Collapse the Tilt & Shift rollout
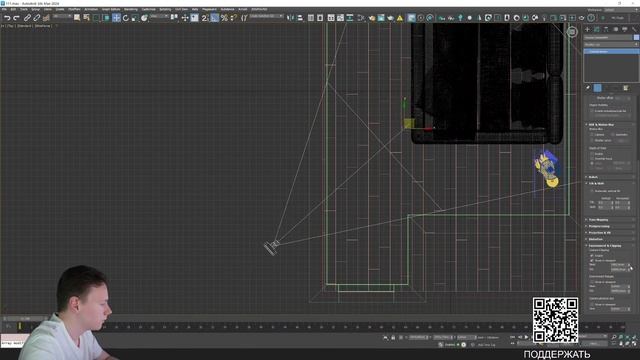 click(610, 183)
